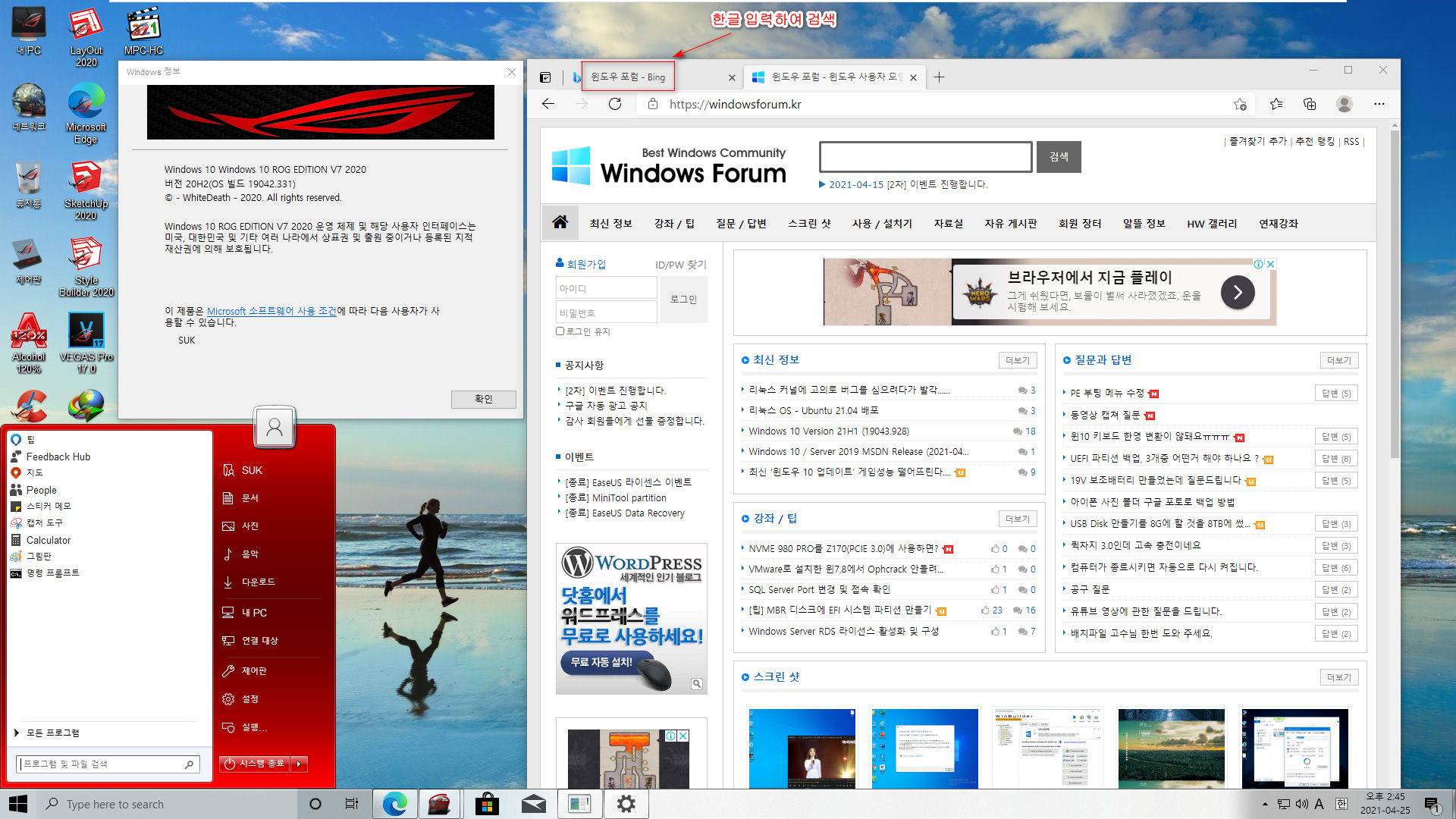The height and width of the screenshot is (819, 1456).
Task: Click 회원가입 link
Action: 586,264
